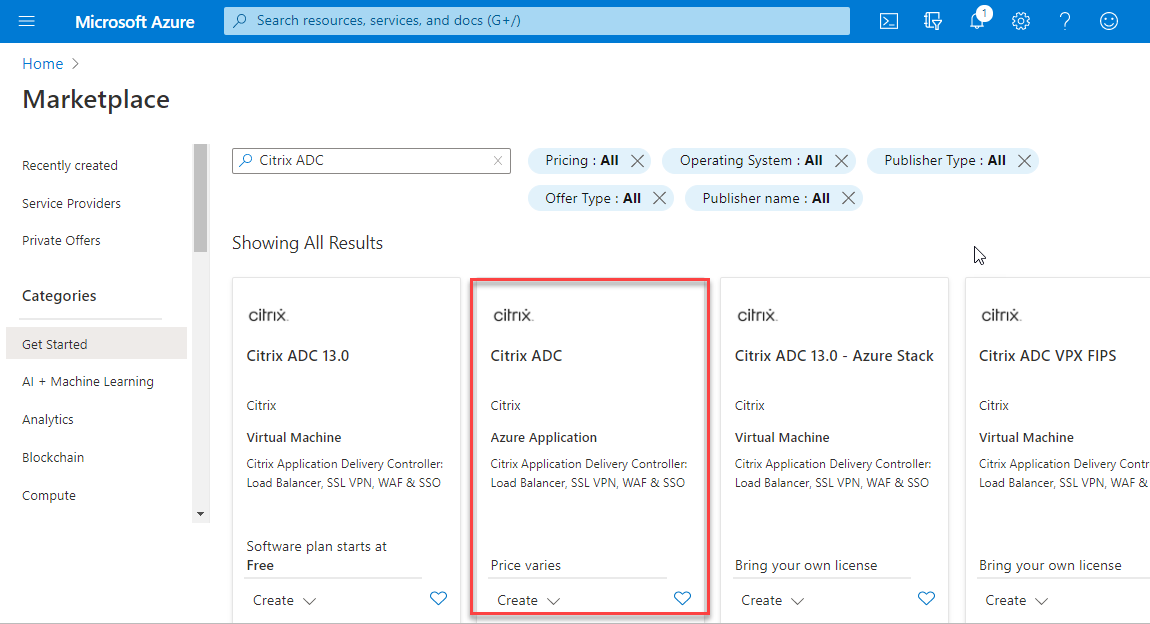
Task: Click the Azure Application offer type label
Action: coord(543,438)
